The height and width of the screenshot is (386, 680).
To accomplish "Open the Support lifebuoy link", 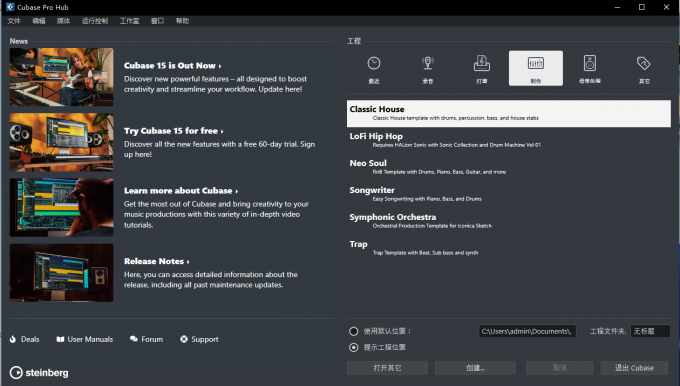I will pos(199,339).
